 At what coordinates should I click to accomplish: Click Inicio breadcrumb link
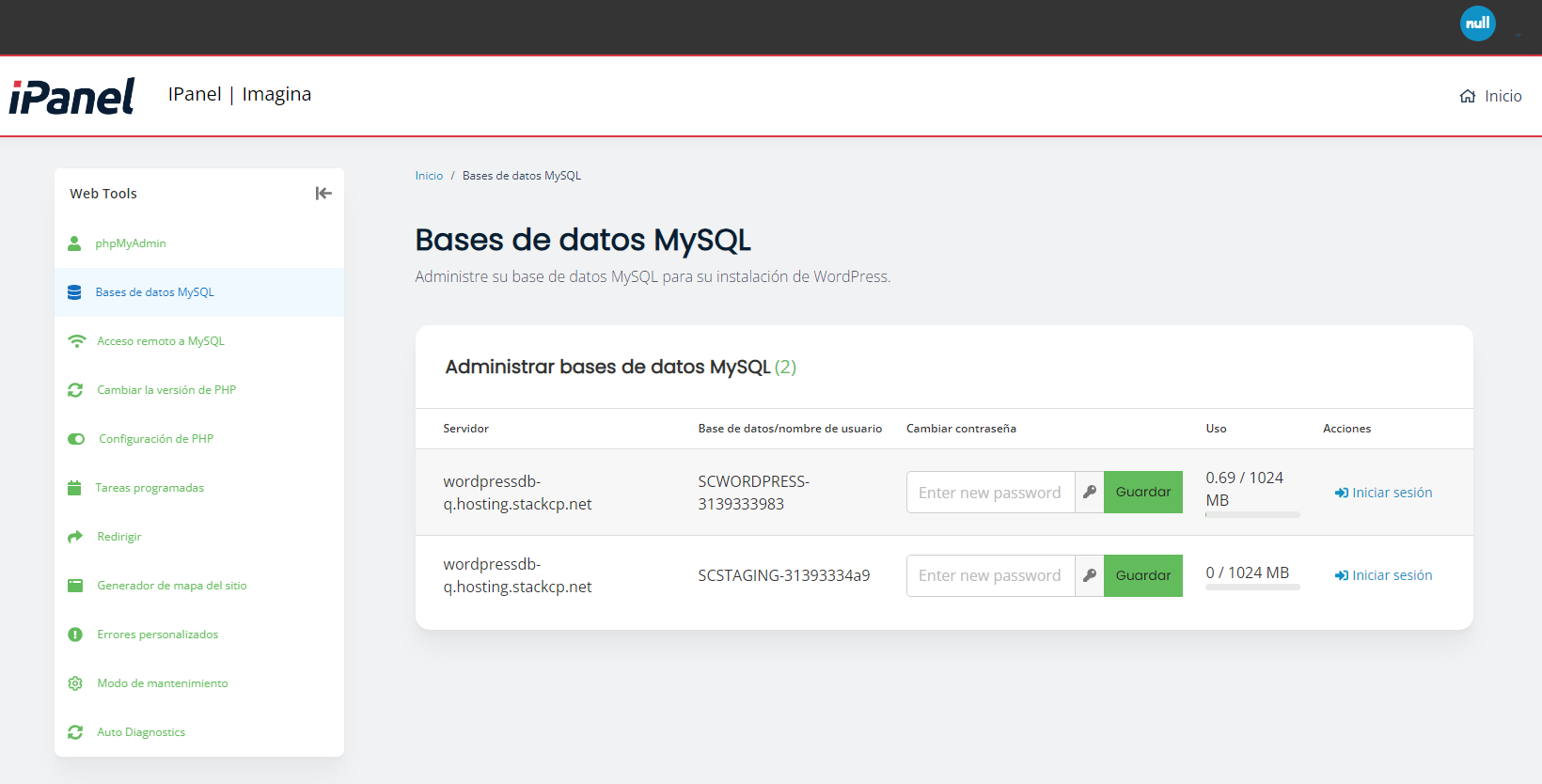coord(429,176)
